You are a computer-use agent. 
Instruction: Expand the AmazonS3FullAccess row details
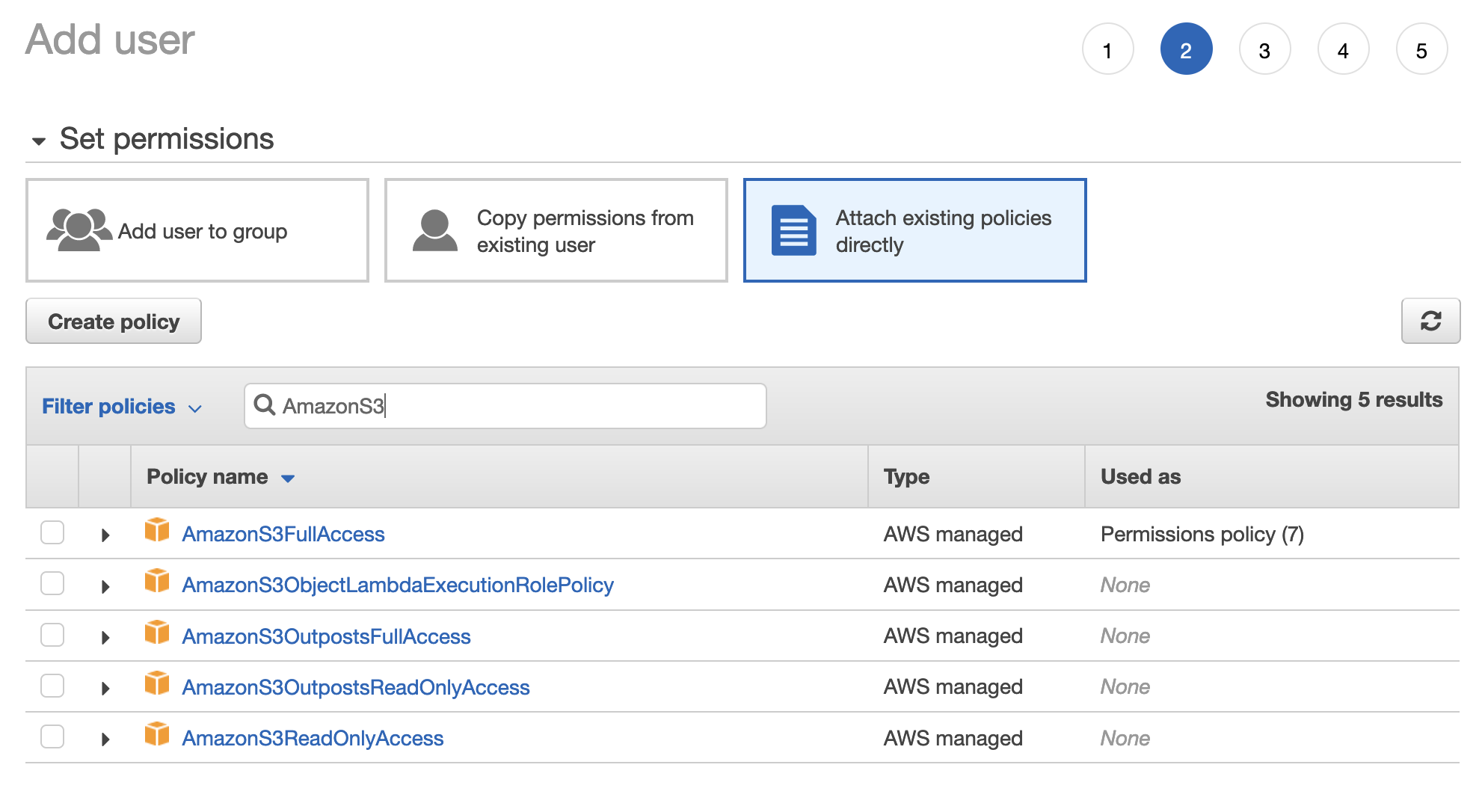[105, 535]
